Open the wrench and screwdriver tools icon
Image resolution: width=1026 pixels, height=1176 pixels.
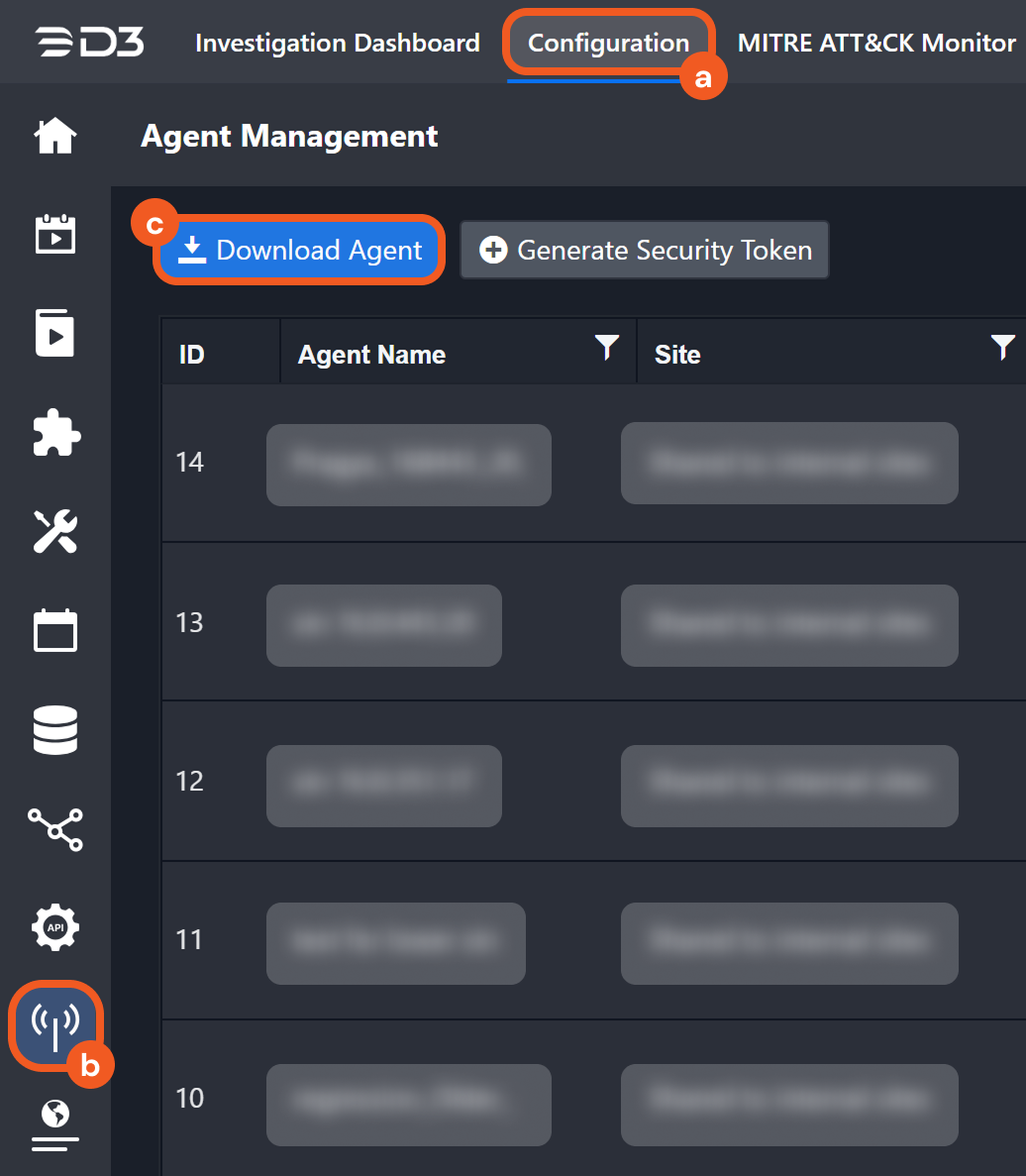[55, 531]
